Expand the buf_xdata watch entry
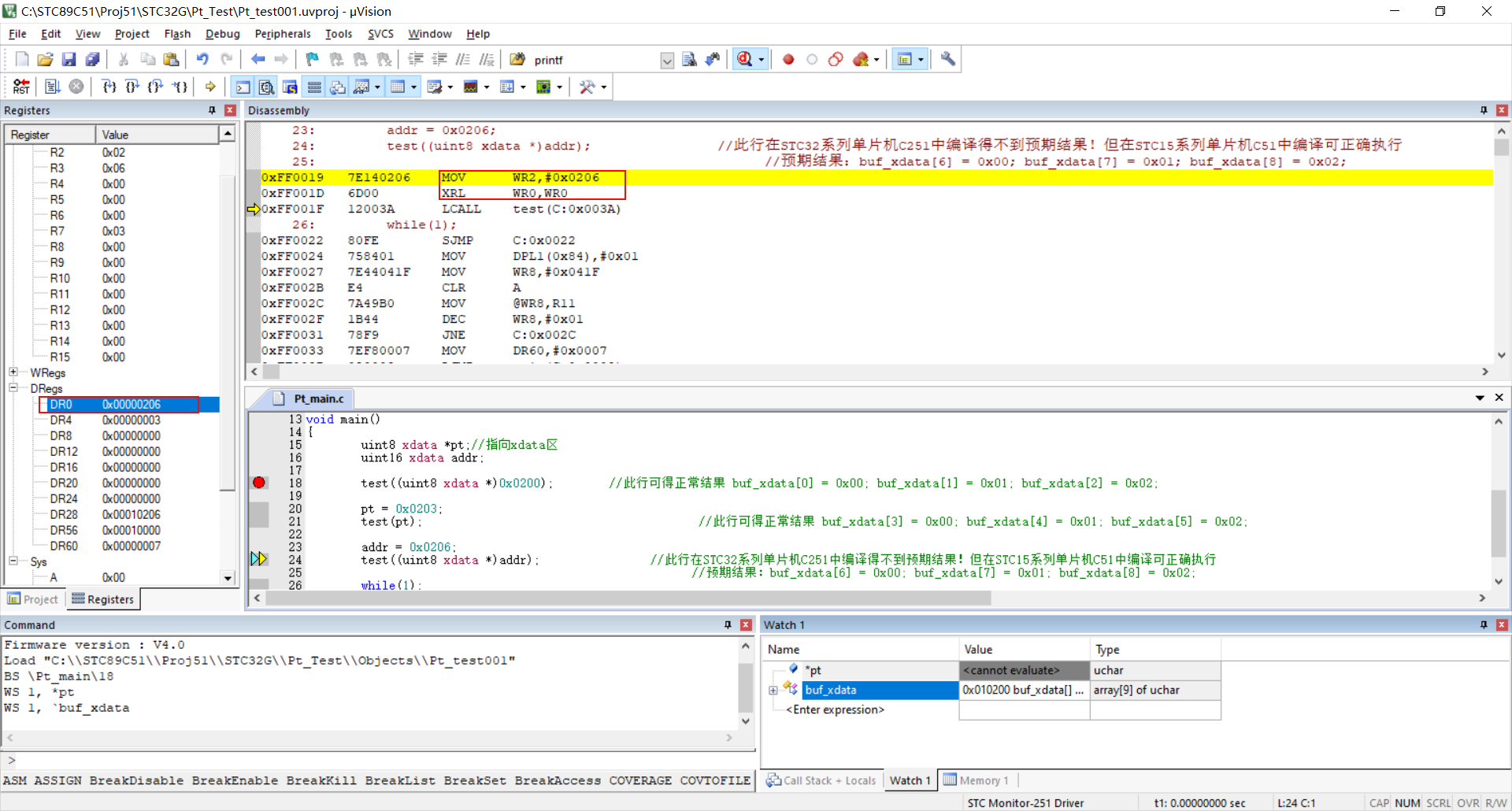 [773, 691]
